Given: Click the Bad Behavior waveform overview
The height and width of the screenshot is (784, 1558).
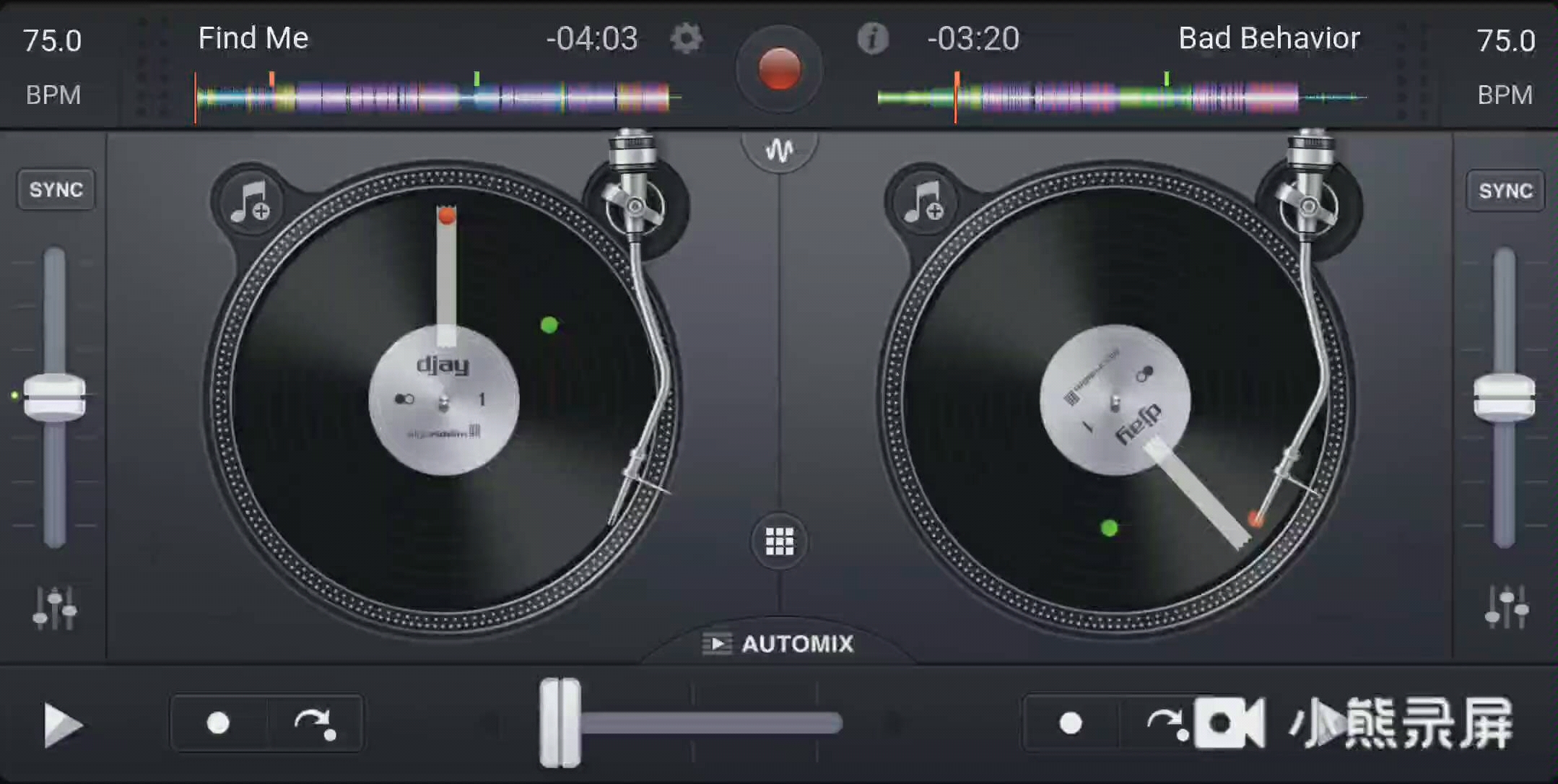Looking at the screenshot, I should pyautogui.click(x=1123, y=97).
